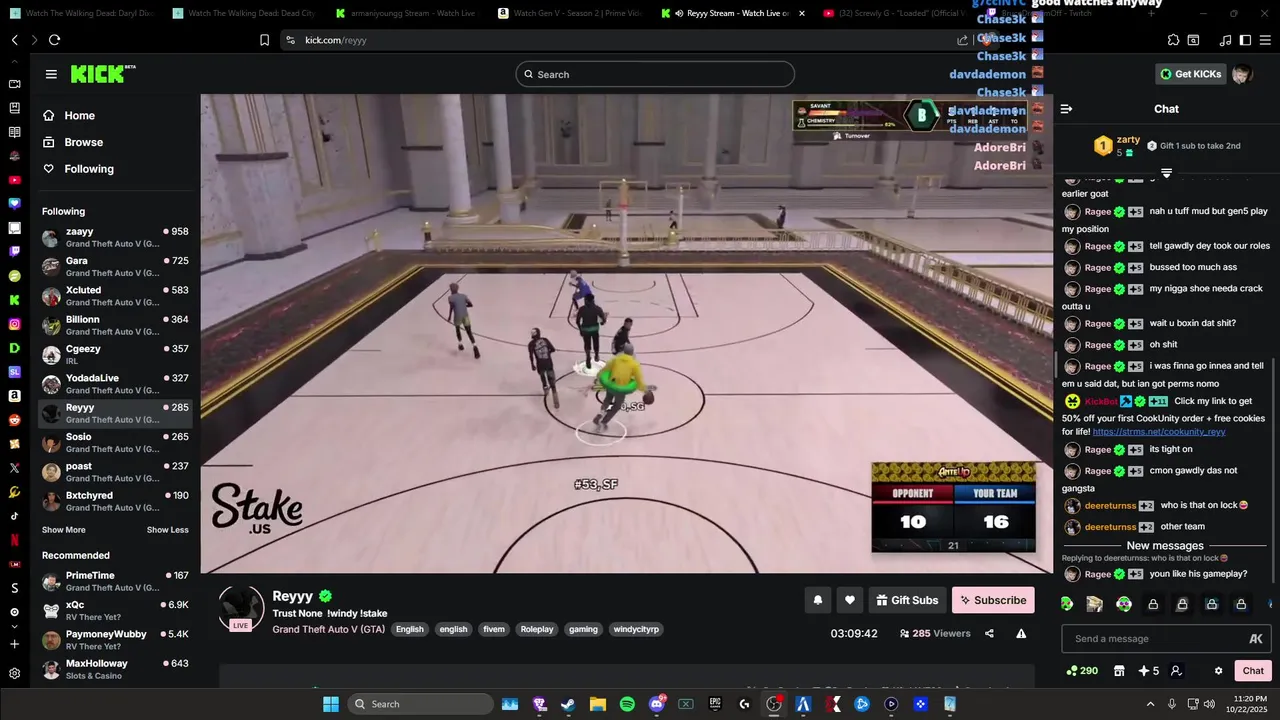Open TikTok from the browser sidebar

(14, 516)
